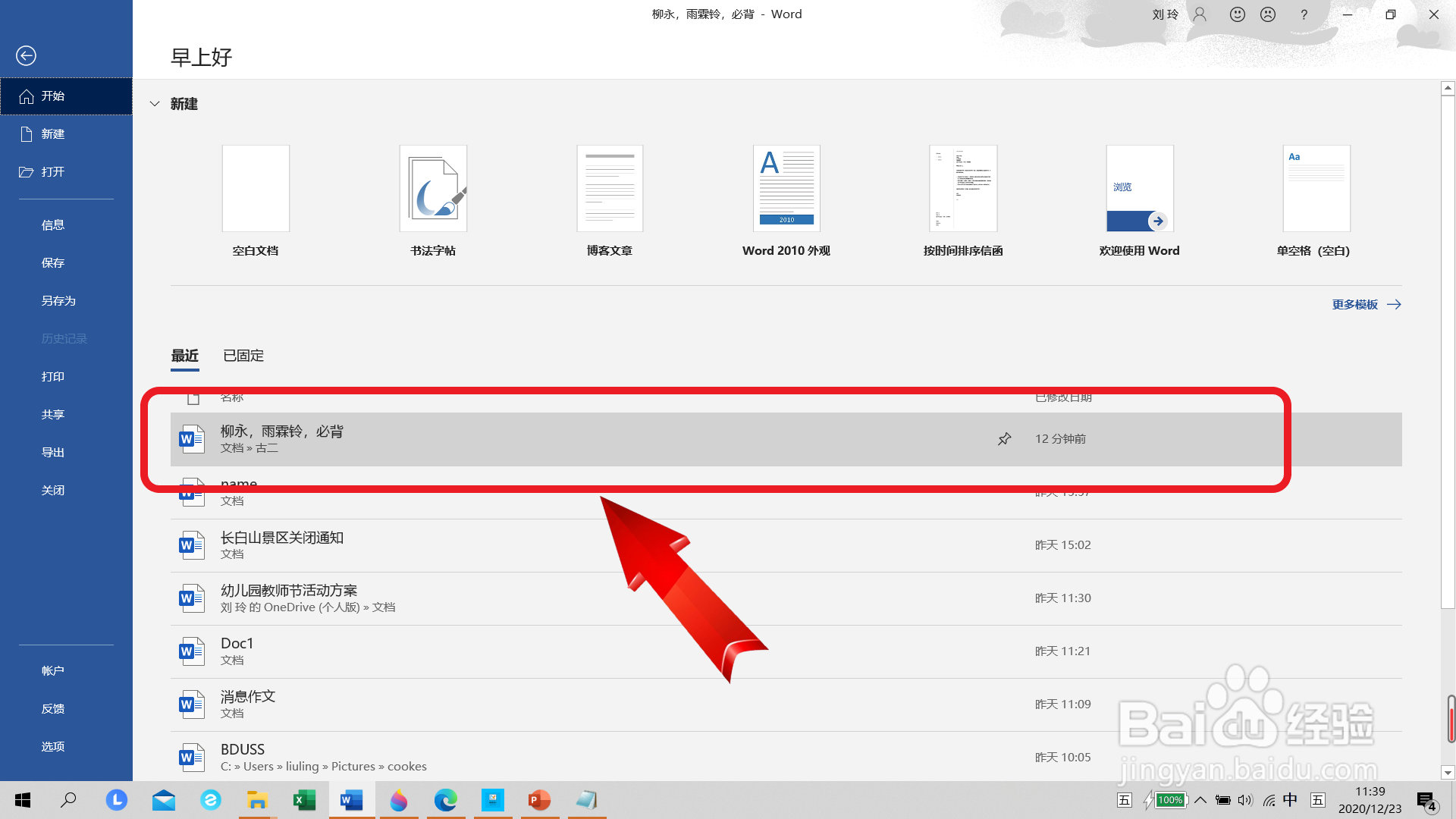Click the scrollbar up arrow

coord(1448,88)
